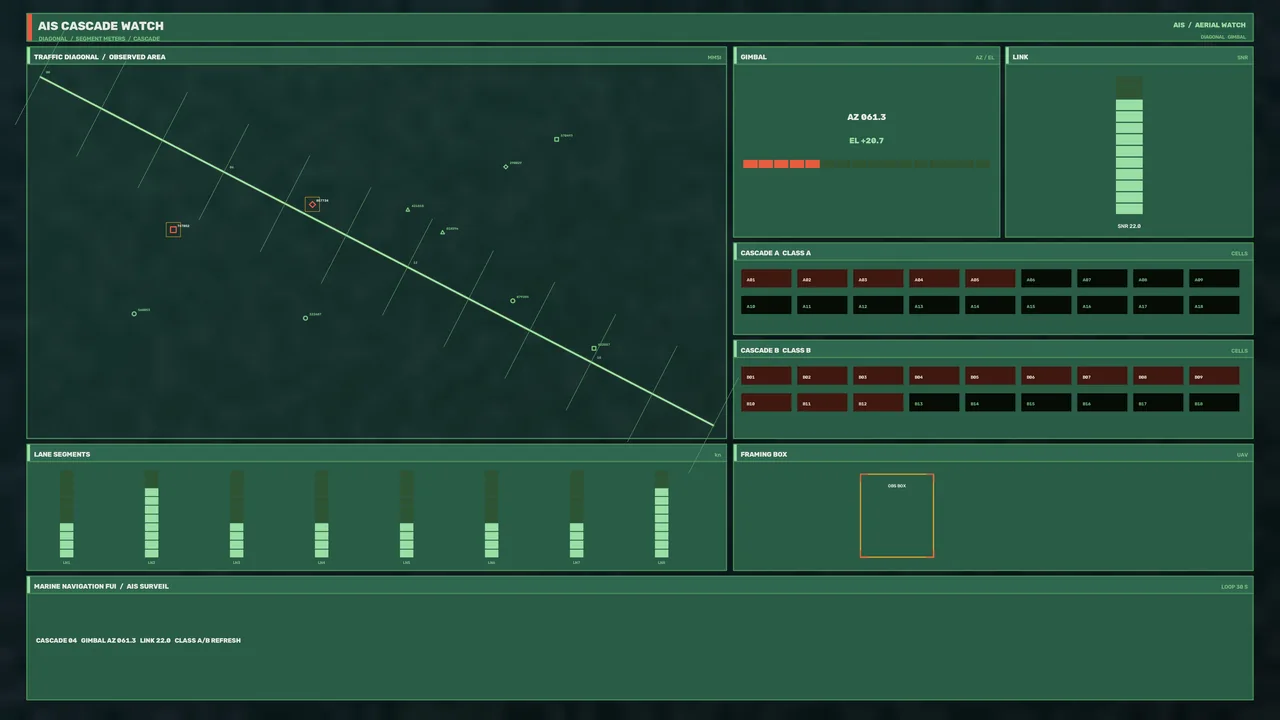The image size is (1280, 720).
Task: Click the SNR 22.0 value
Action: click(x=1129, y=226)
